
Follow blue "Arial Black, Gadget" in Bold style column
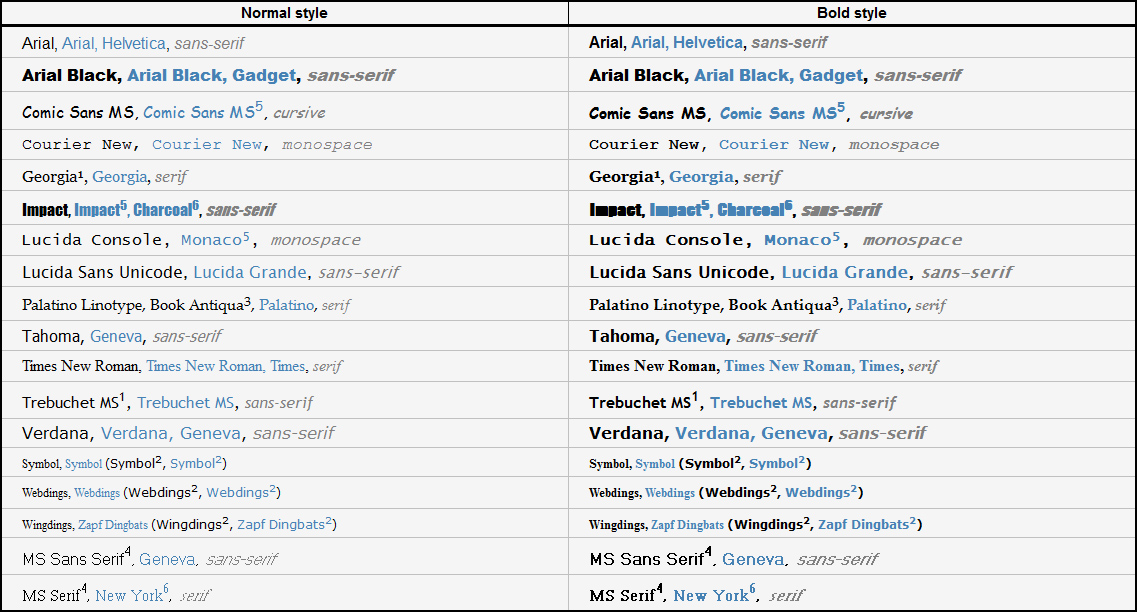(x=779, y=75)
